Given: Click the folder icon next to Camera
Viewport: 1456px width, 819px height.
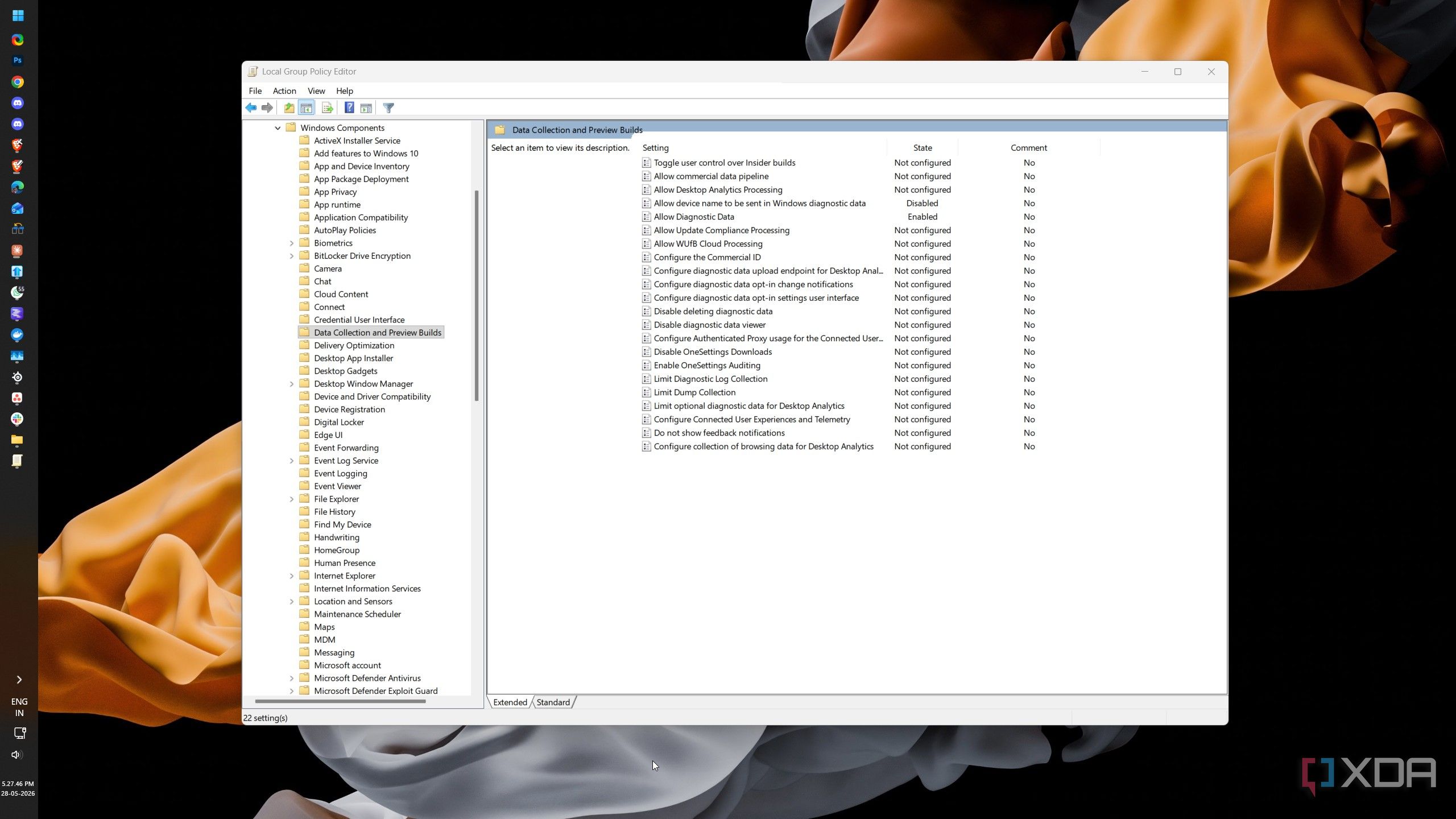Looking at the screenshot, I should coord(304,268).
